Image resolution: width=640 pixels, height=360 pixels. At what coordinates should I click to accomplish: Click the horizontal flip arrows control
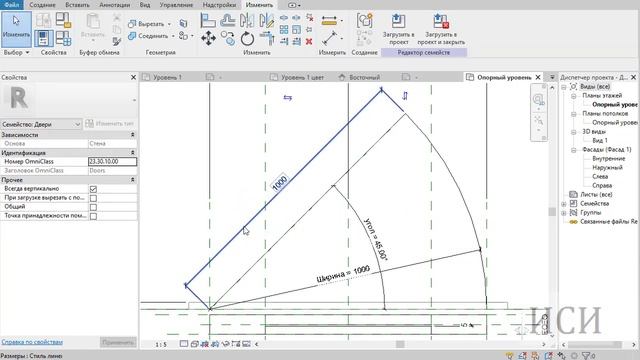[x=288, y=98]
